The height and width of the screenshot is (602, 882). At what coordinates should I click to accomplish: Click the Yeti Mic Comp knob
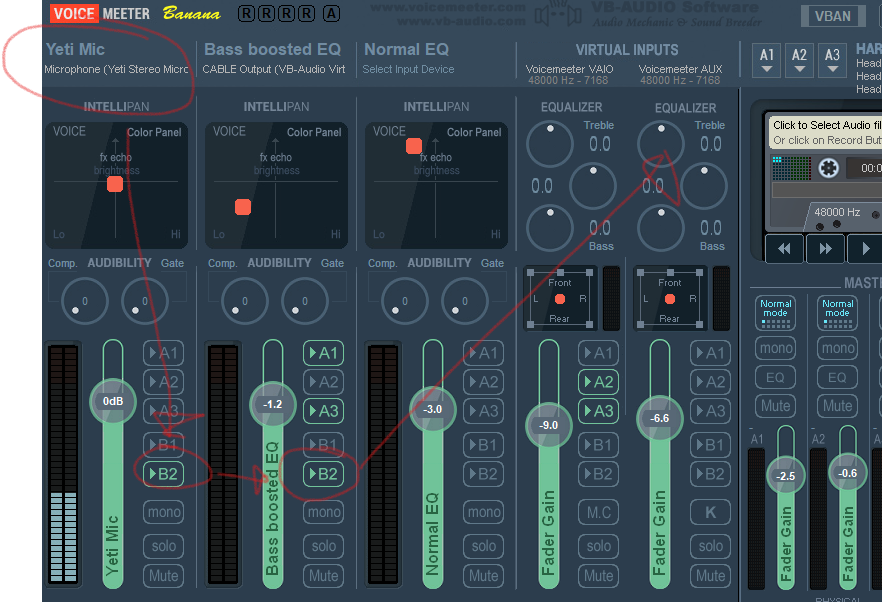point(84,301)
